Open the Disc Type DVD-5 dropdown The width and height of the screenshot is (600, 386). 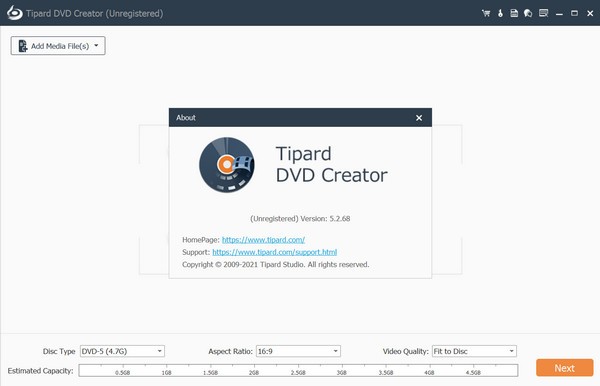point(122,351)
